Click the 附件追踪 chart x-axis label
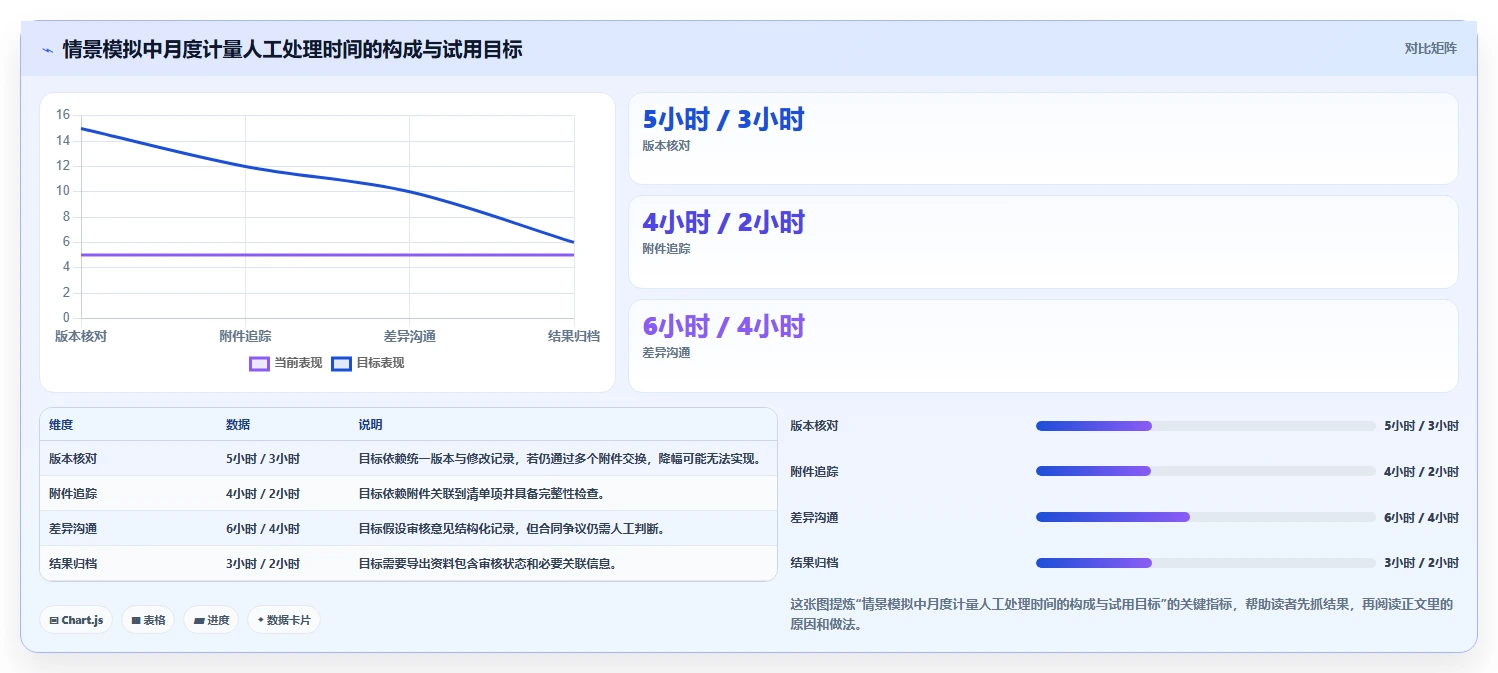Screen dimensions: 1498x673 click(x=245, y=336)
